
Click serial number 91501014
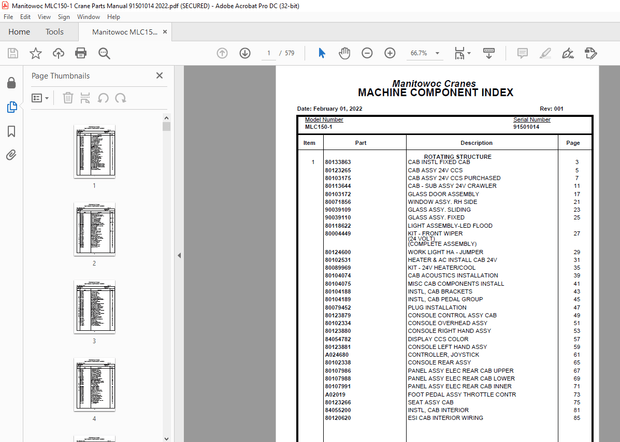click(x=526, y=127)
